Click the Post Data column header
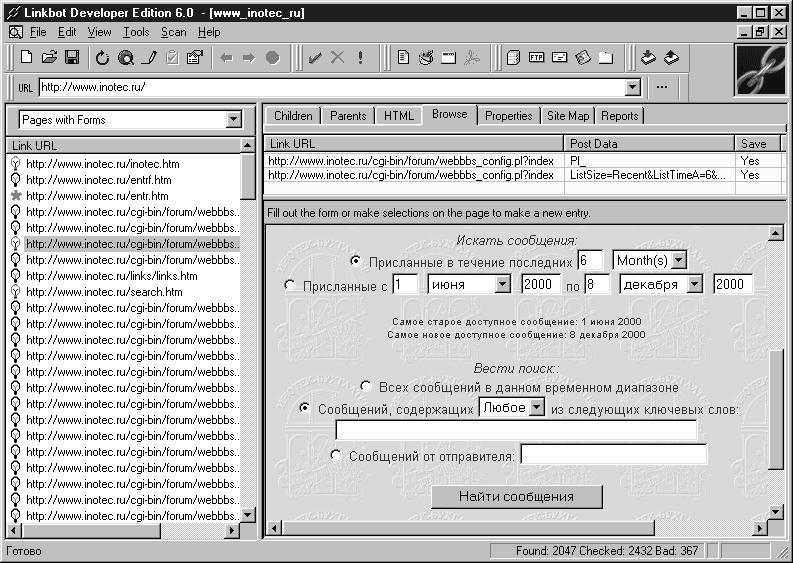 click(649, 144)
